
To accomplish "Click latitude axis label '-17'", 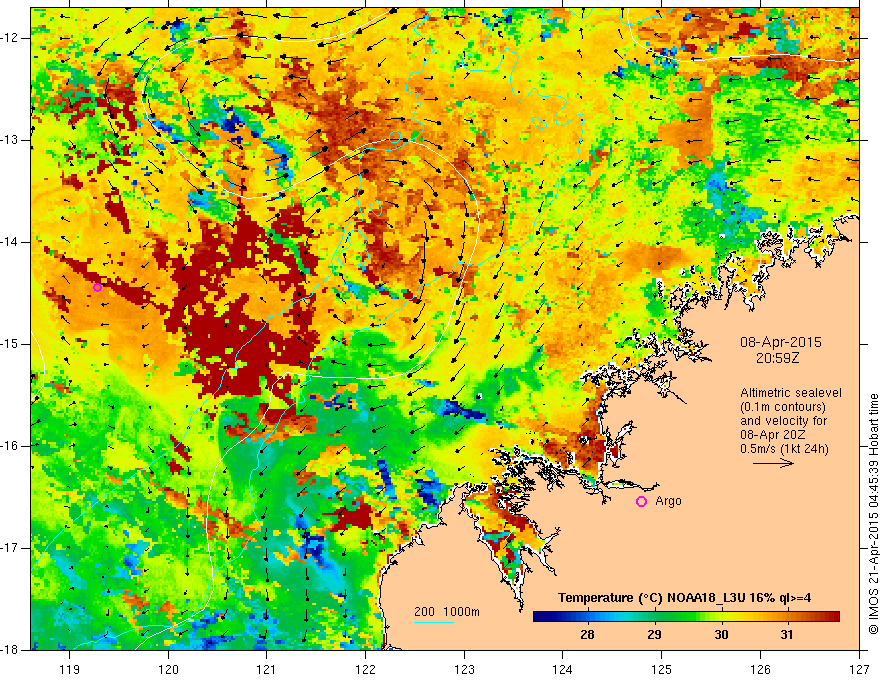I will click(x=10, y=548).
